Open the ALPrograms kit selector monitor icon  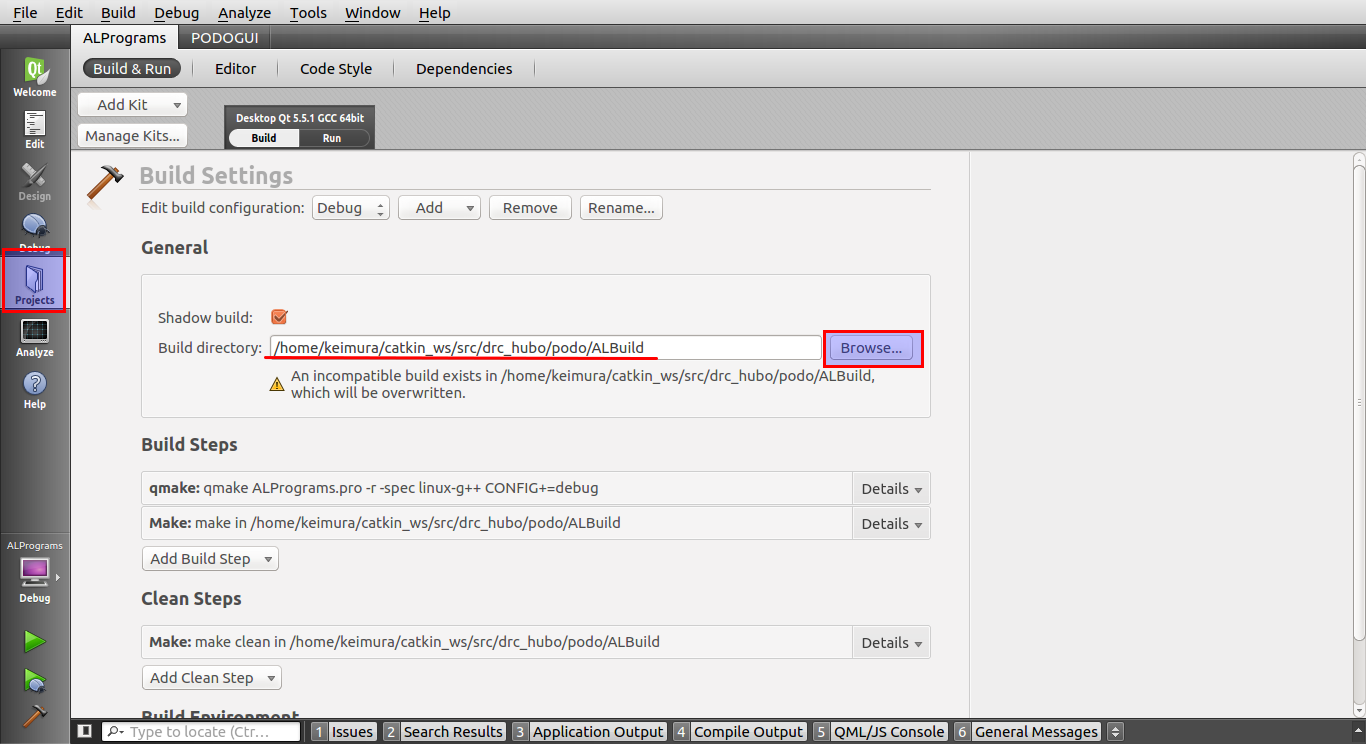34,572
